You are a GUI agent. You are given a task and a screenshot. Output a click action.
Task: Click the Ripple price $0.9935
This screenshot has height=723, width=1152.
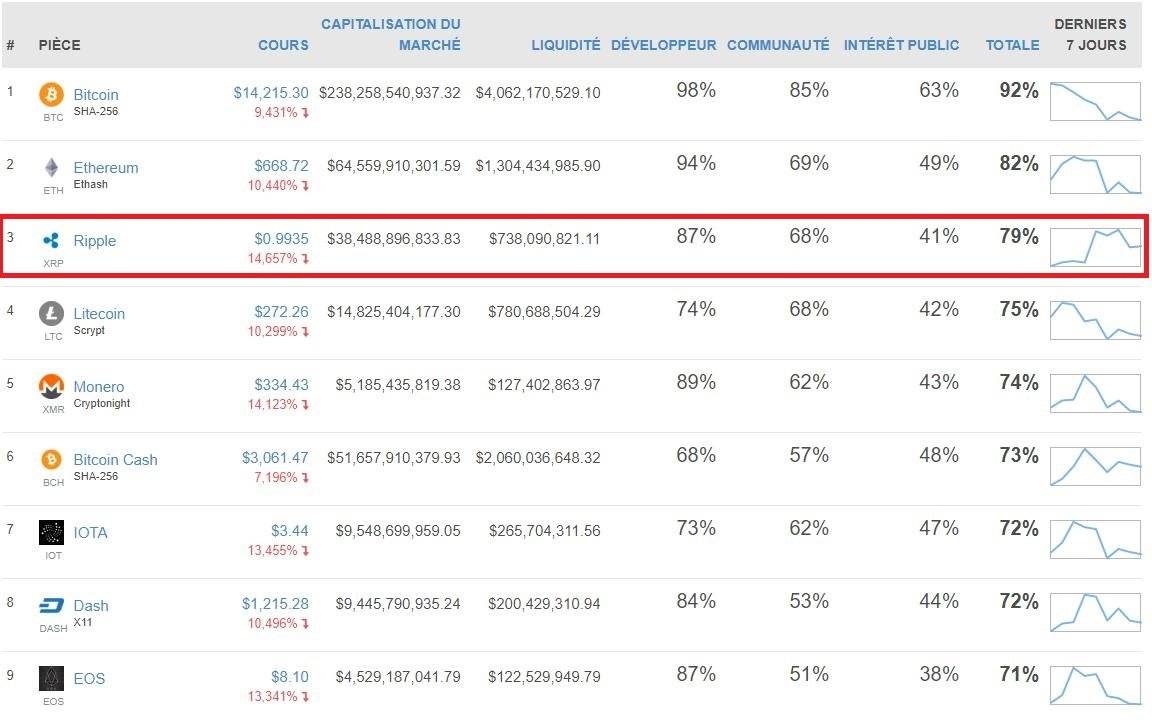(x=281, y=239)
